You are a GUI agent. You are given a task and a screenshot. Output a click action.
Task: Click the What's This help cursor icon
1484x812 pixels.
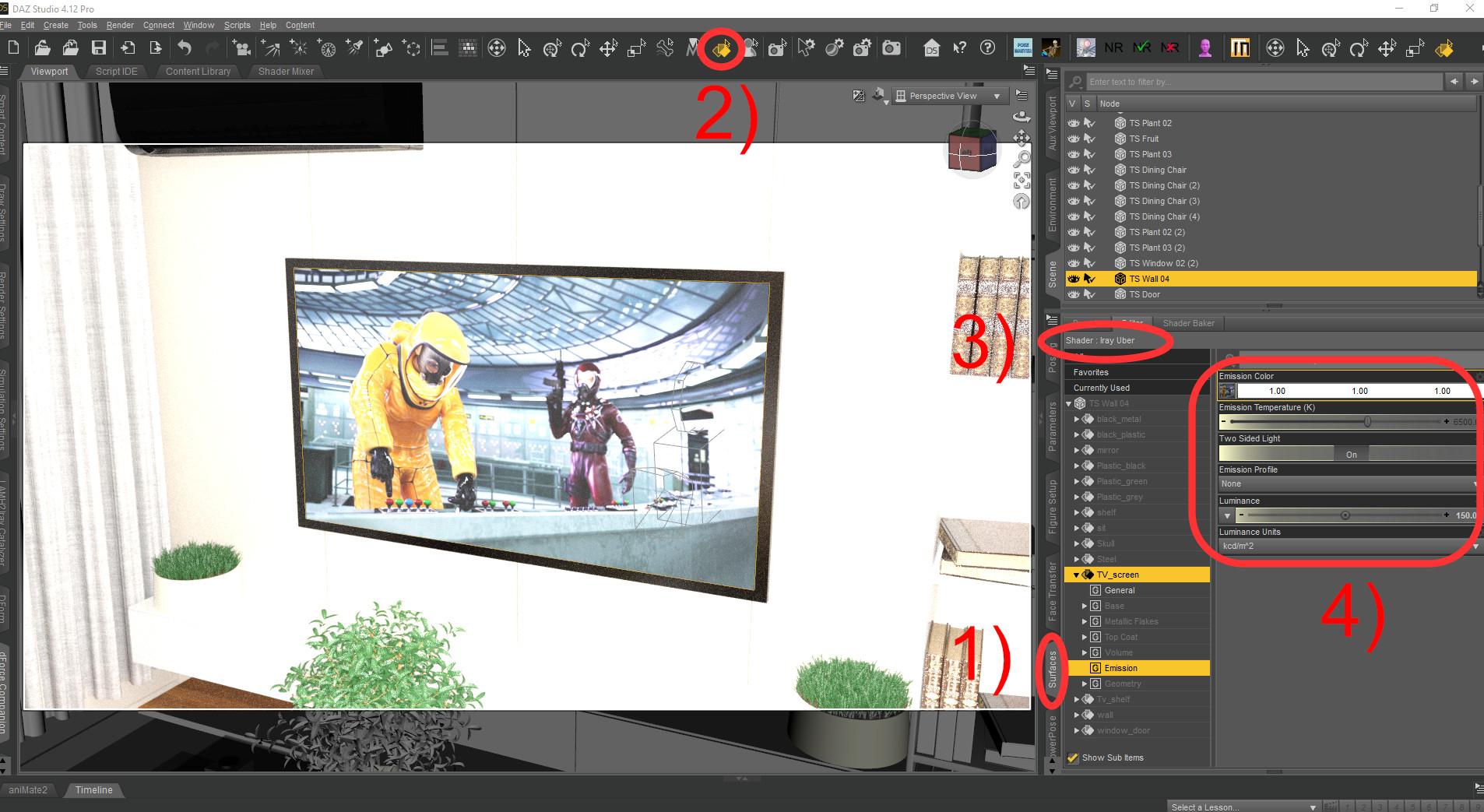(959, 48)
